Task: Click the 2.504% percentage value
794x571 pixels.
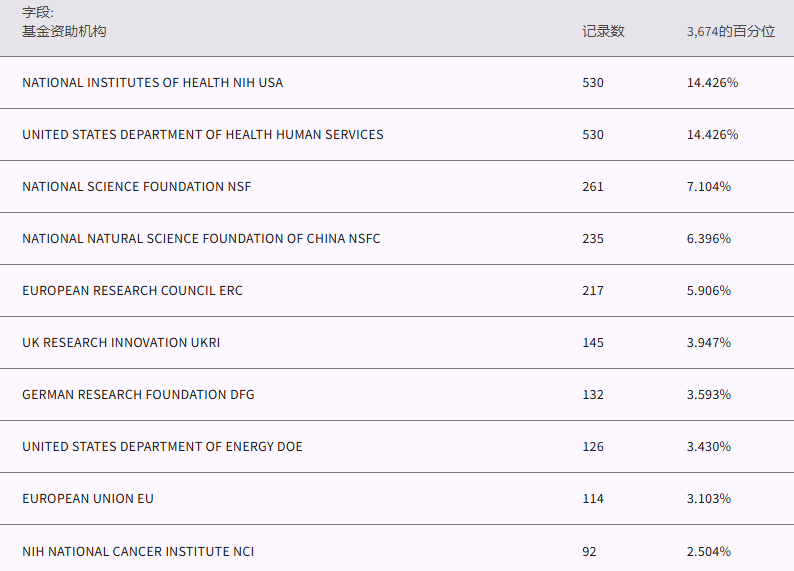Action: 708,552
